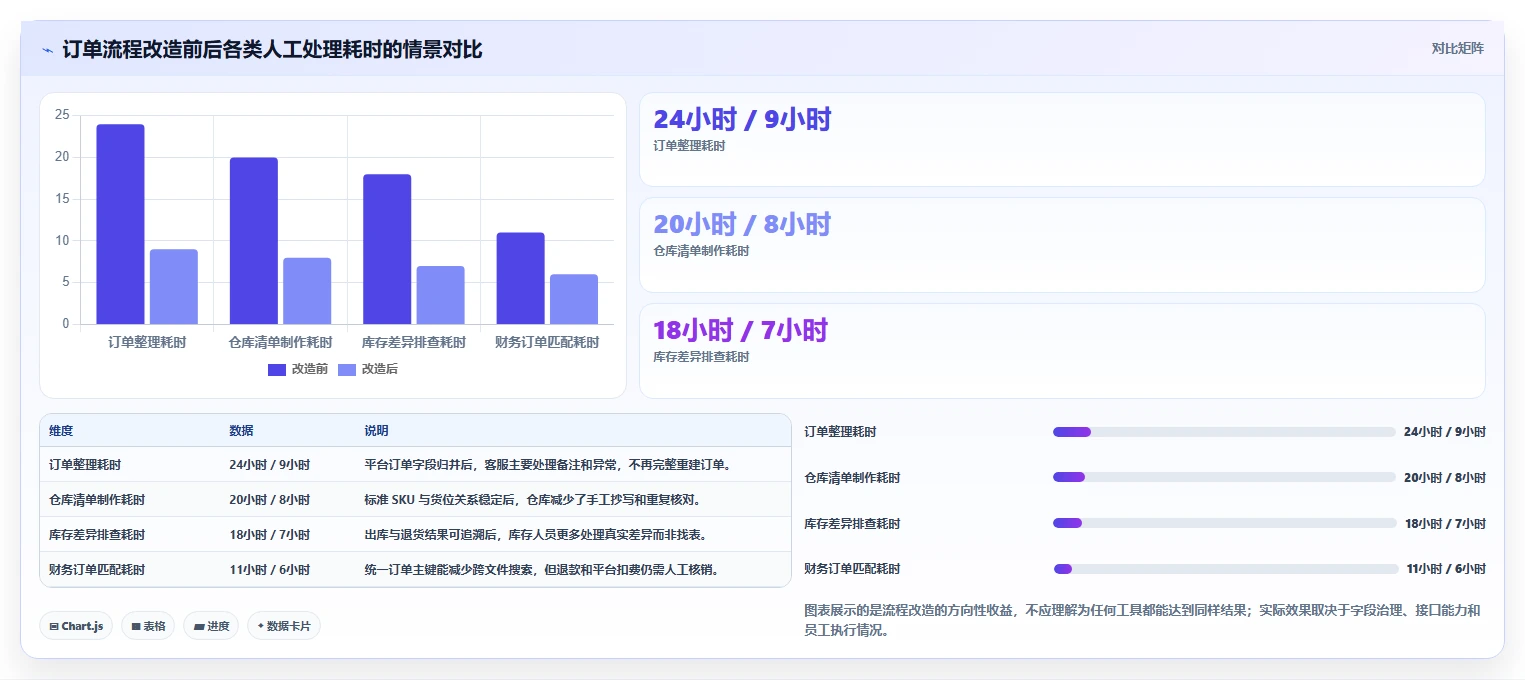Click the 库存差异排查耗时 cell in the table

[x=97, y=535]
